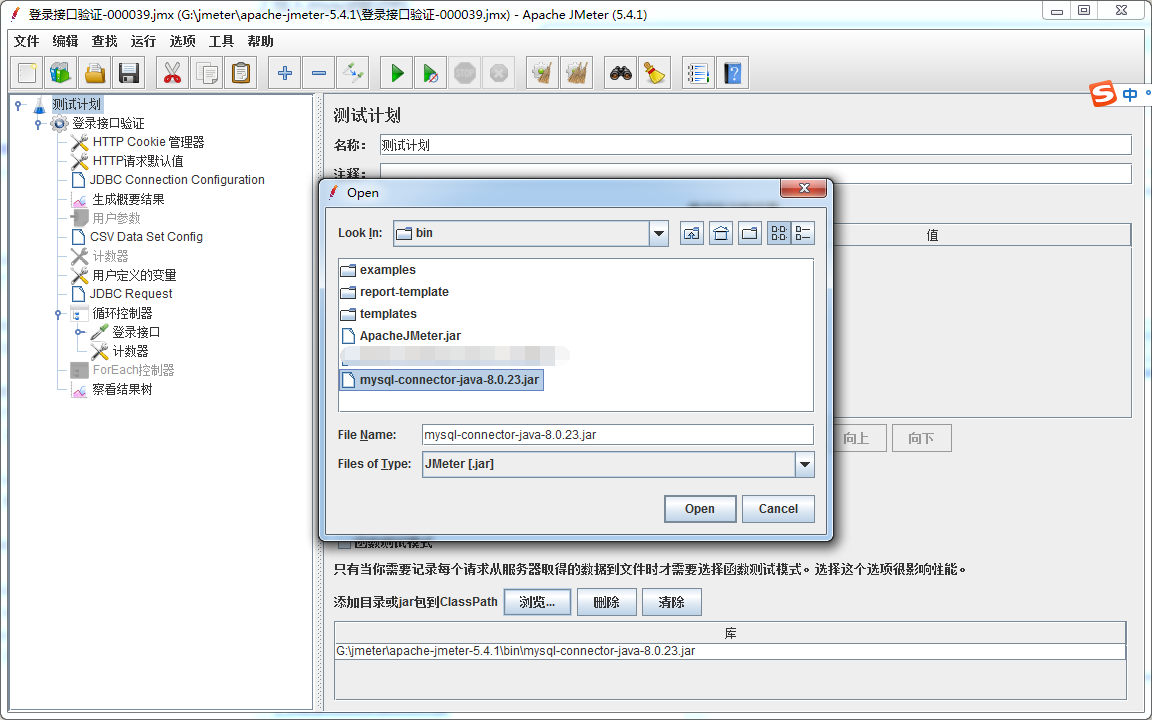Collapse the 登录接口验证 thread group handle

point(38,124)
